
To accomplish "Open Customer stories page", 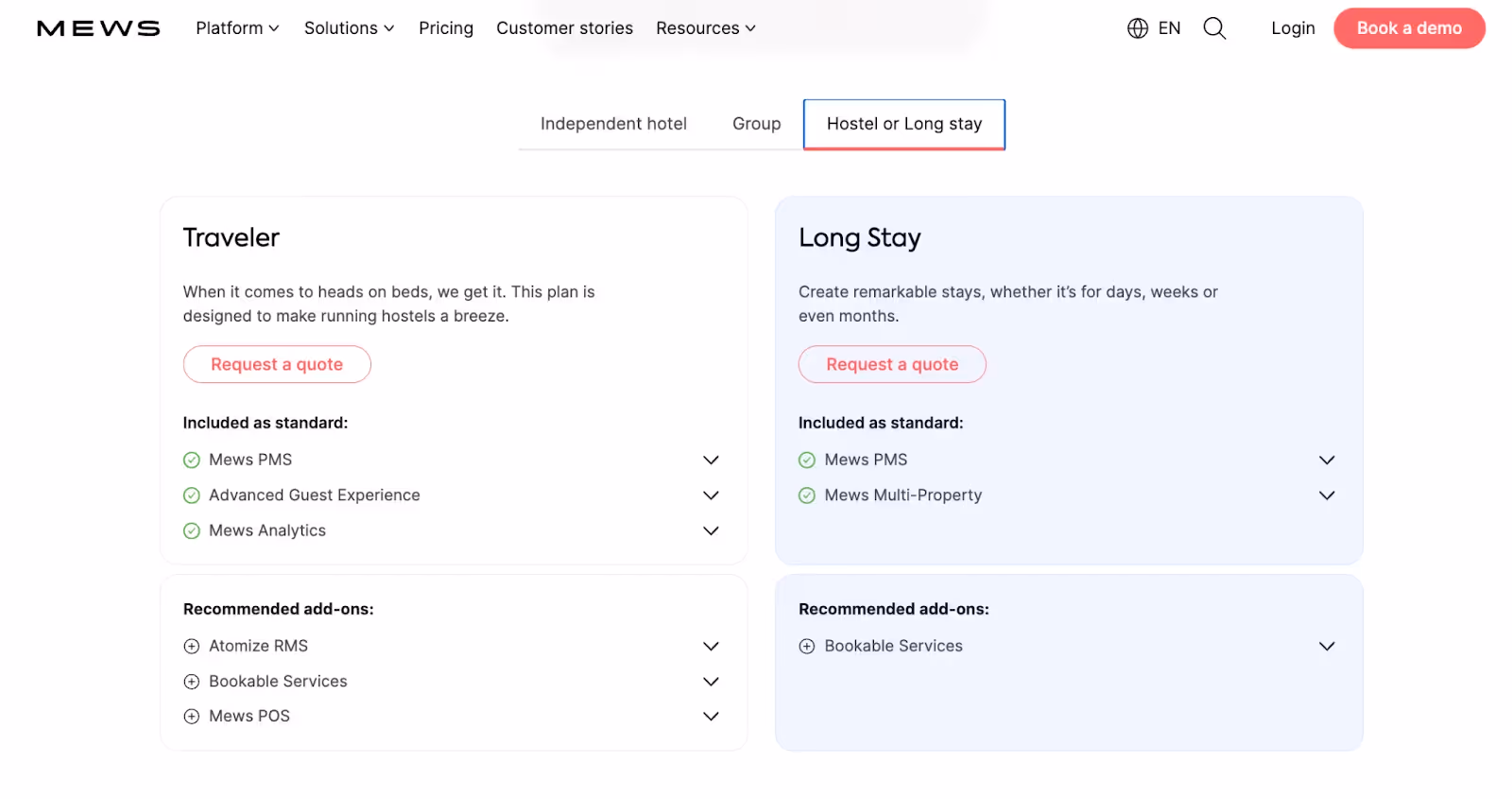I will point(565,28).
